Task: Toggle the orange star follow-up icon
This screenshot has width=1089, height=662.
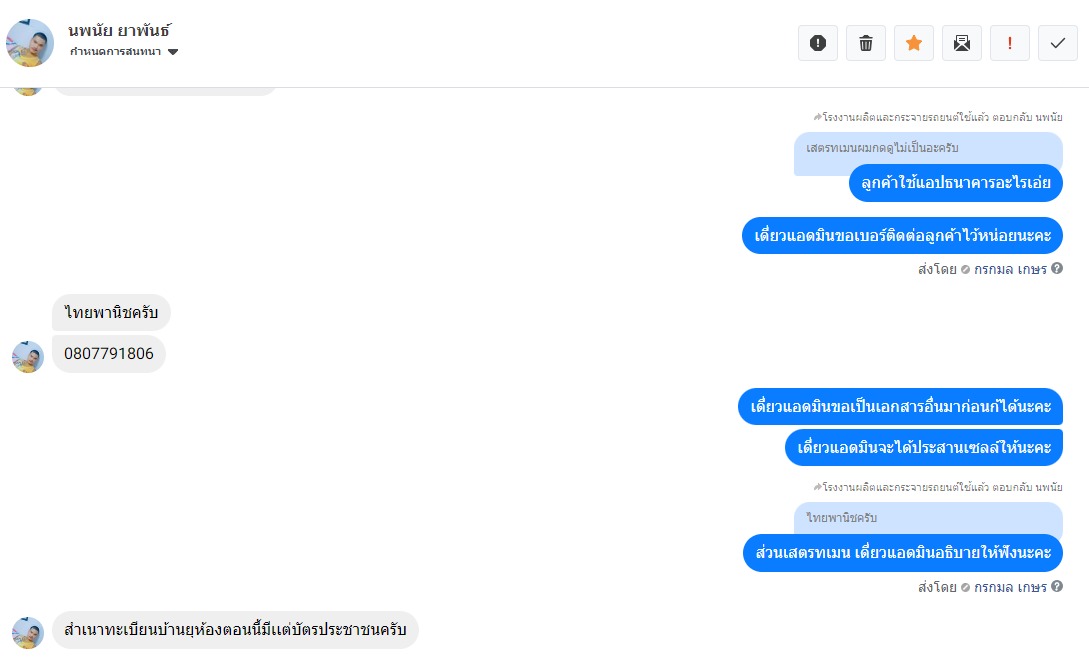Action: click(913, 43)
